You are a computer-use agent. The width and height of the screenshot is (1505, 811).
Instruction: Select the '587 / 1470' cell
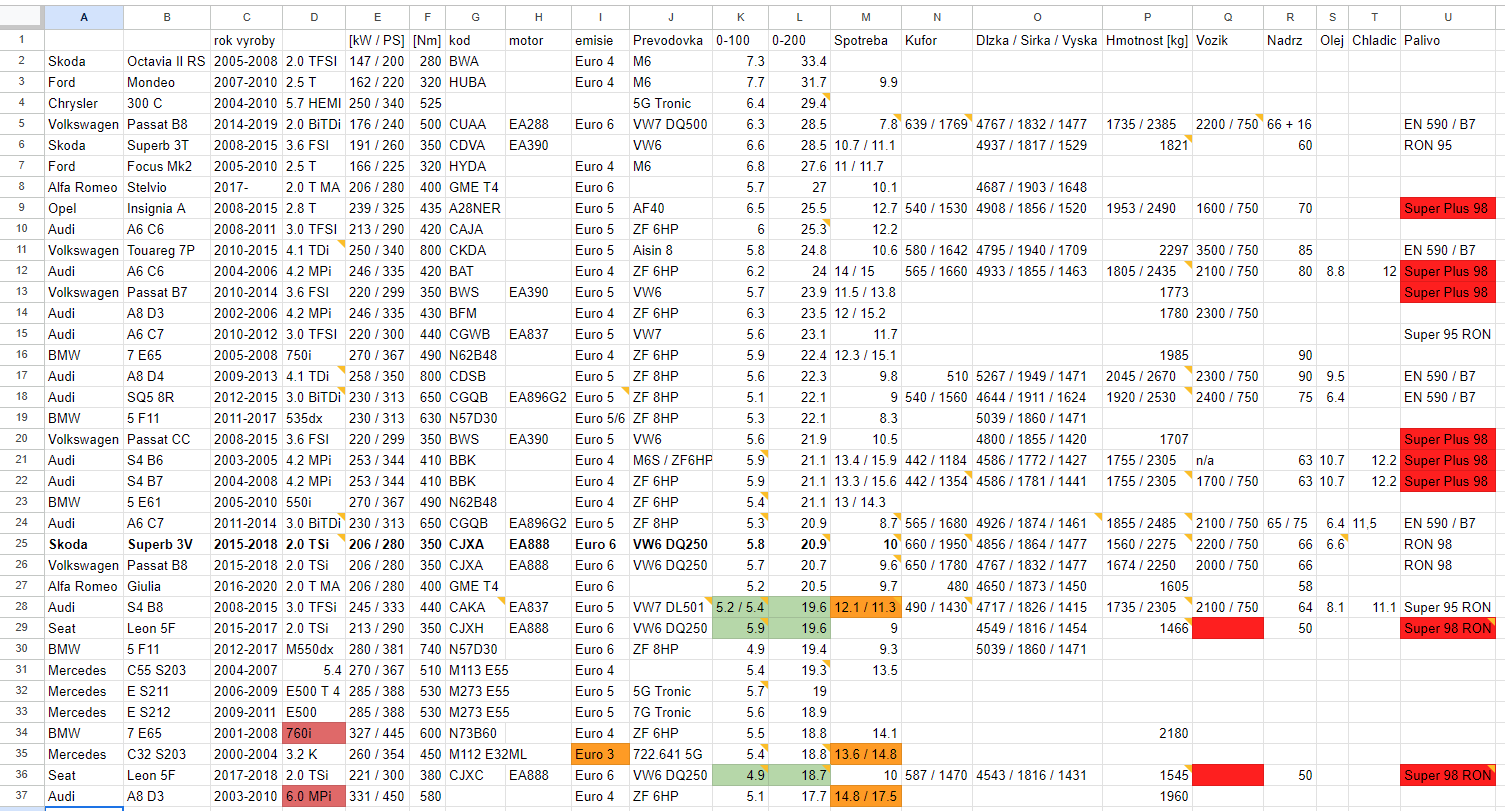click(937, 775)
